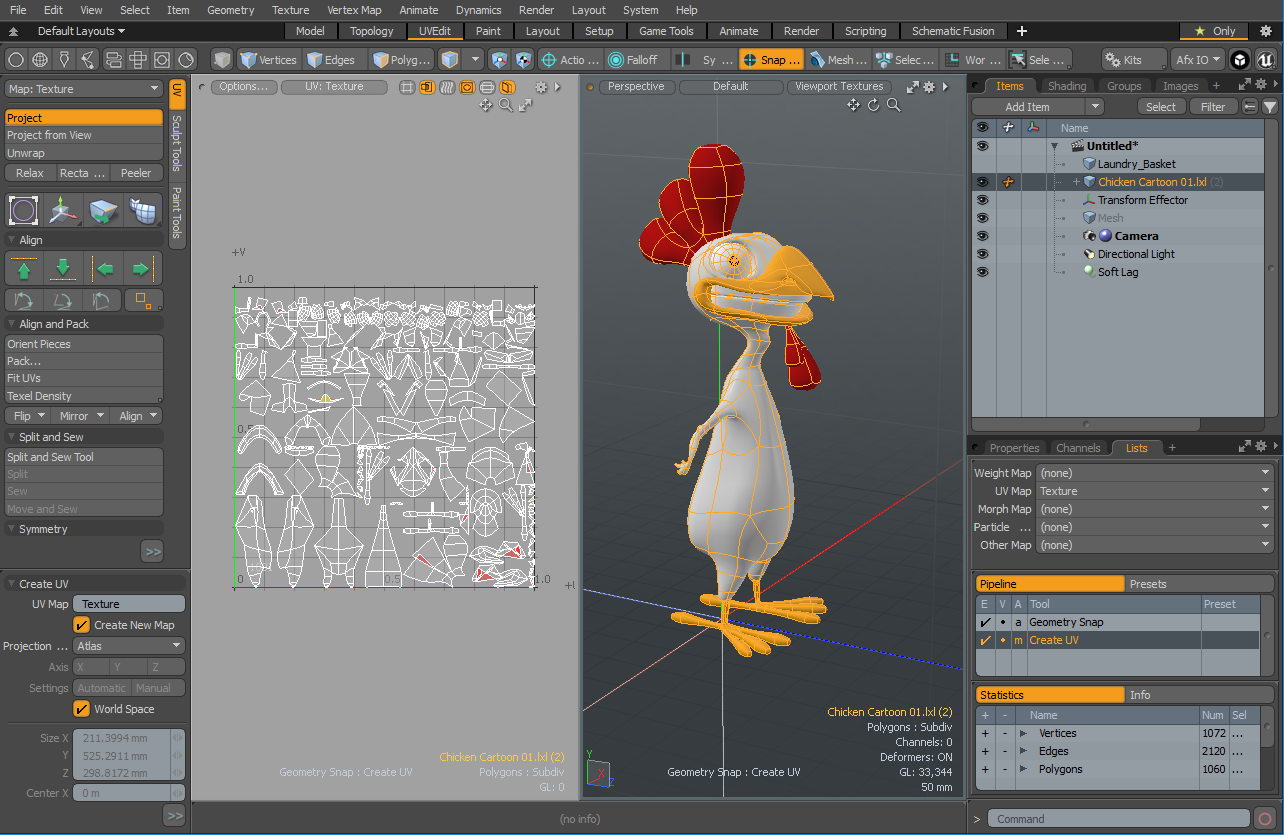Open the Vertex Map menu

click(x=354, y=10)
